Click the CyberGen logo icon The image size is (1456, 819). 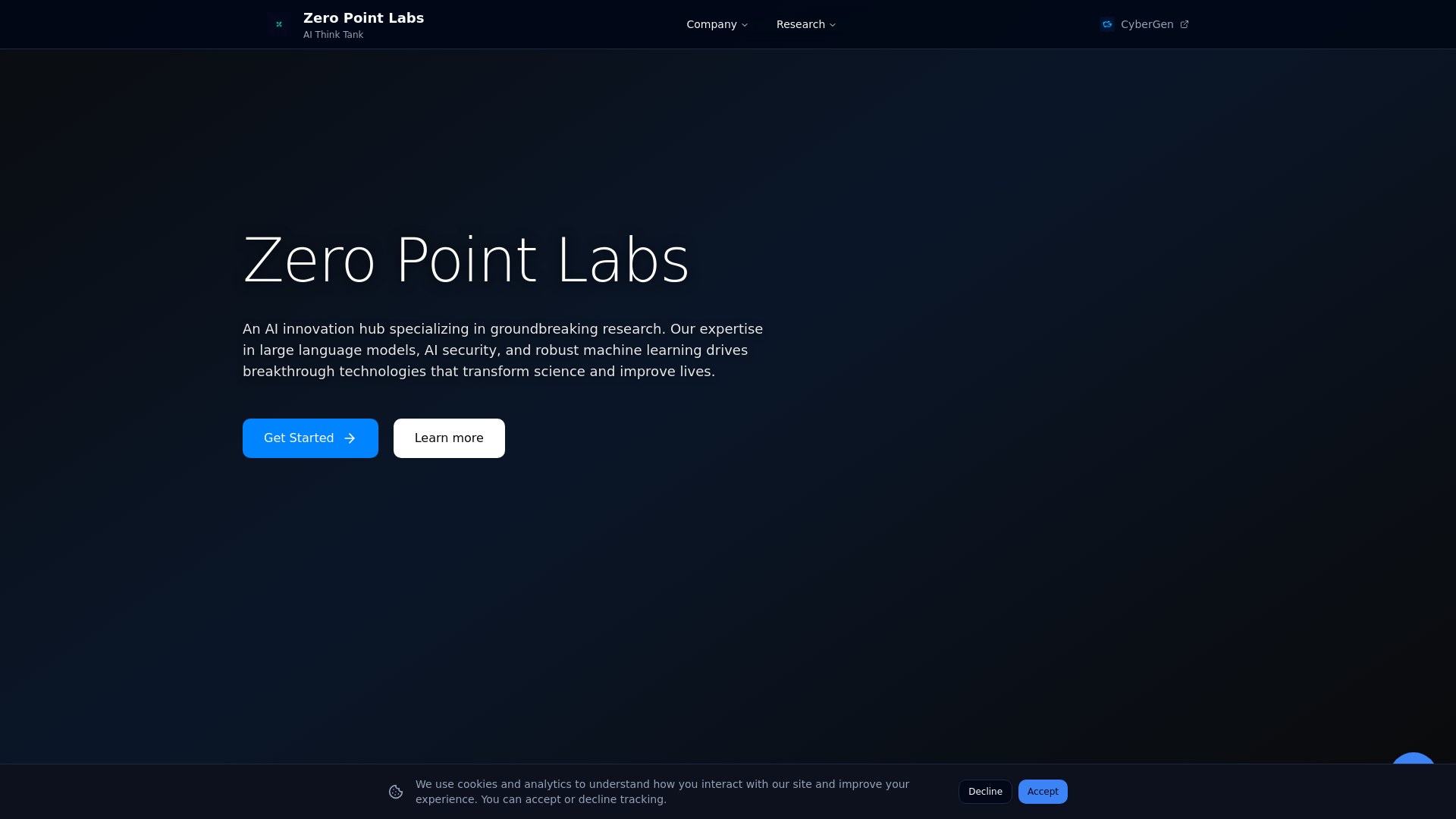[x=1107, y=24]
